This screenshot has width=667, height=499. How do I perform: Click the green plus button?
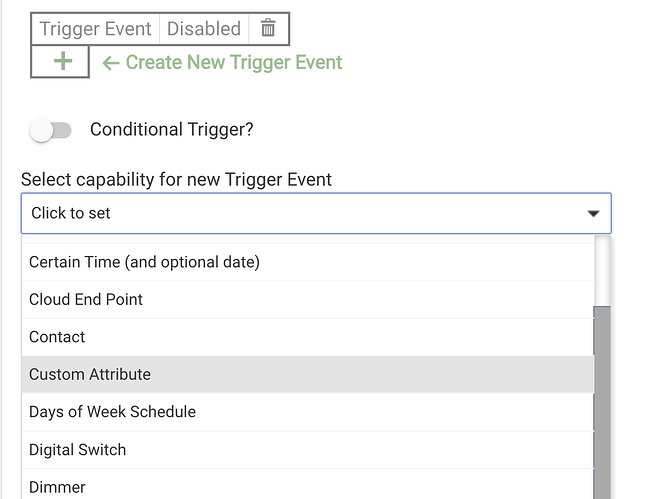tap(62, 62)
